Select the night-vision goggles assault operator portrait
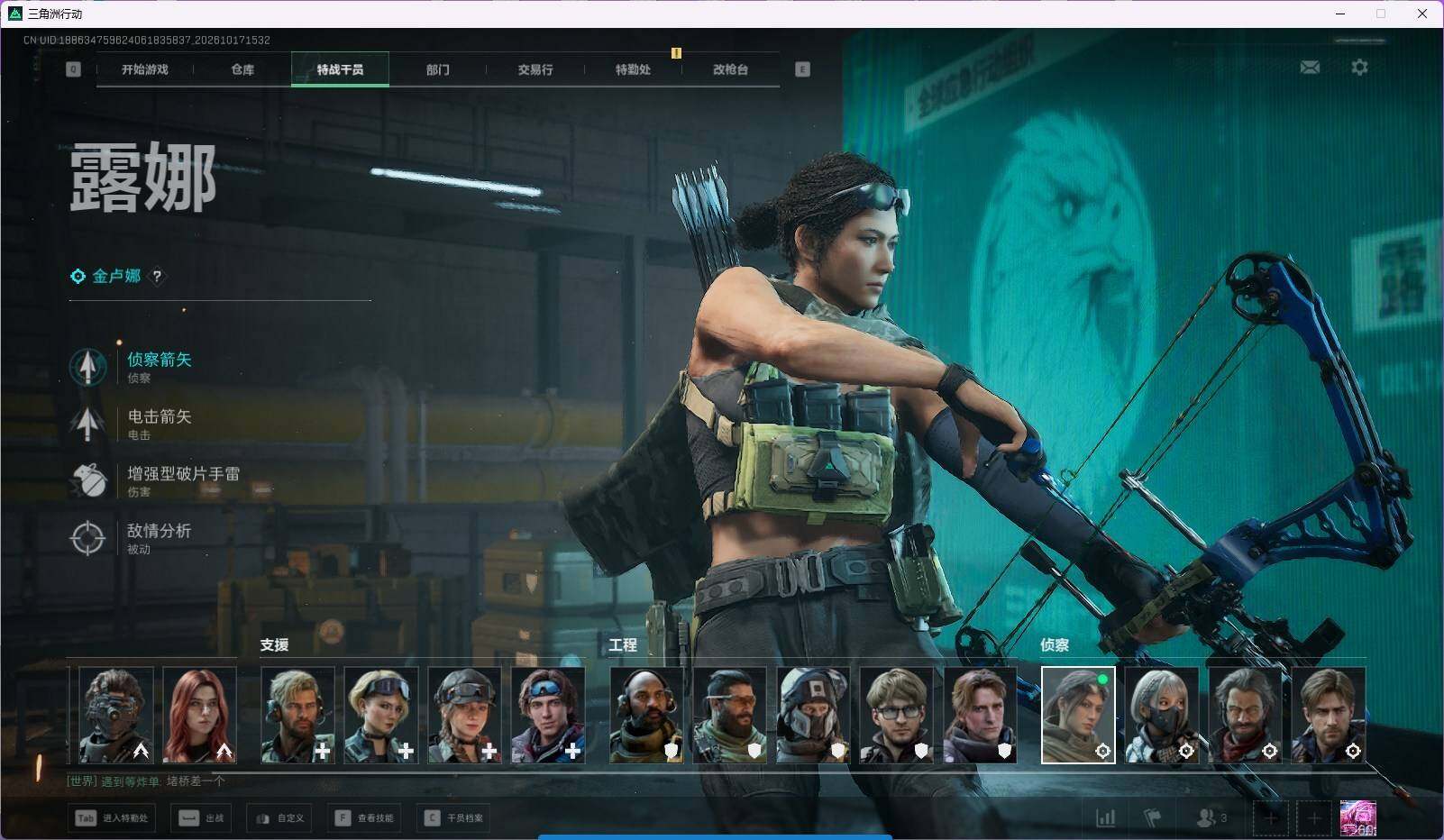Image resolution: width=1444 pixels, height=840 pixels. click(x=116, y=716)
